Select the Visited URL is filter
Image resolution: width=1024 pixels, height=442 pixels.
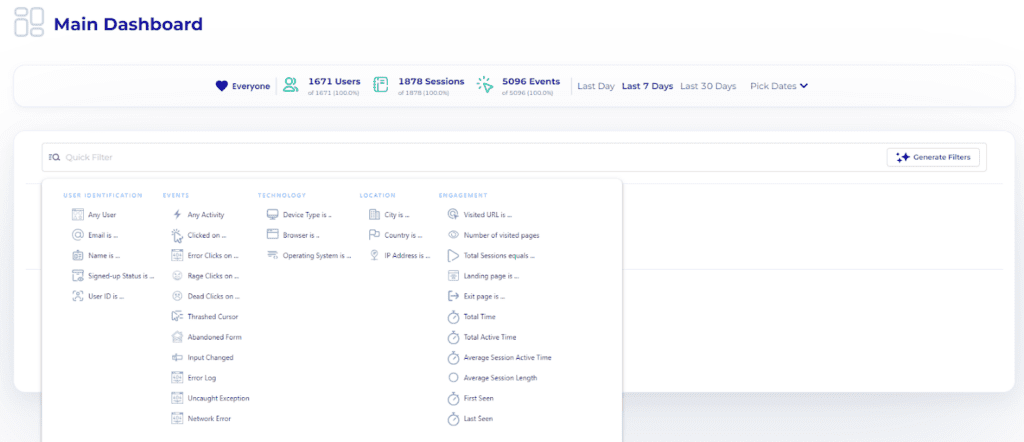487,214
